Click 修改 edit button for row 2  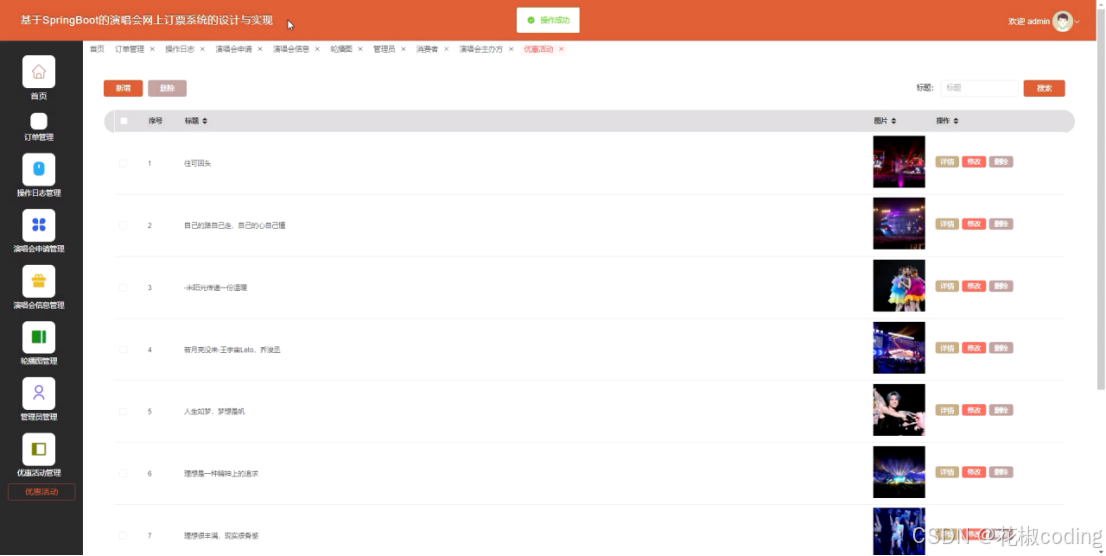(x=974, y=224)
